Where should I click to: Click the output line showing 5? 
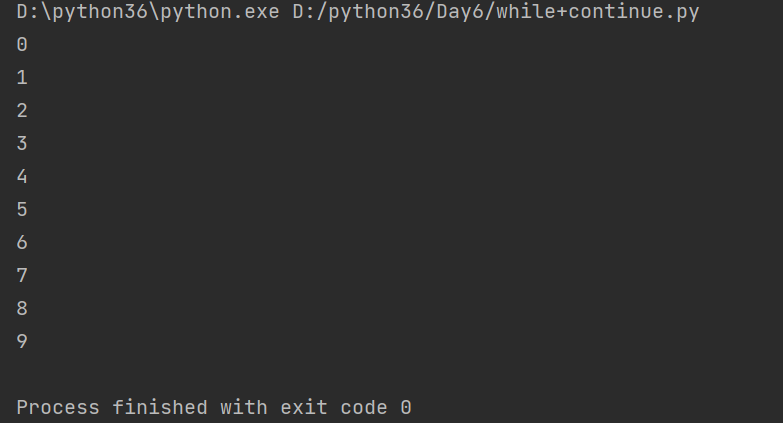(x=22, y=210)
